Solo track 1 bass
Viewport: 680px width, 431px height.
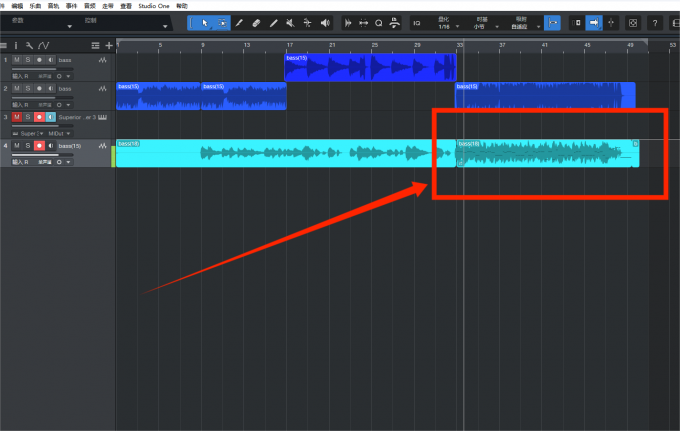[x=28, y=60]
